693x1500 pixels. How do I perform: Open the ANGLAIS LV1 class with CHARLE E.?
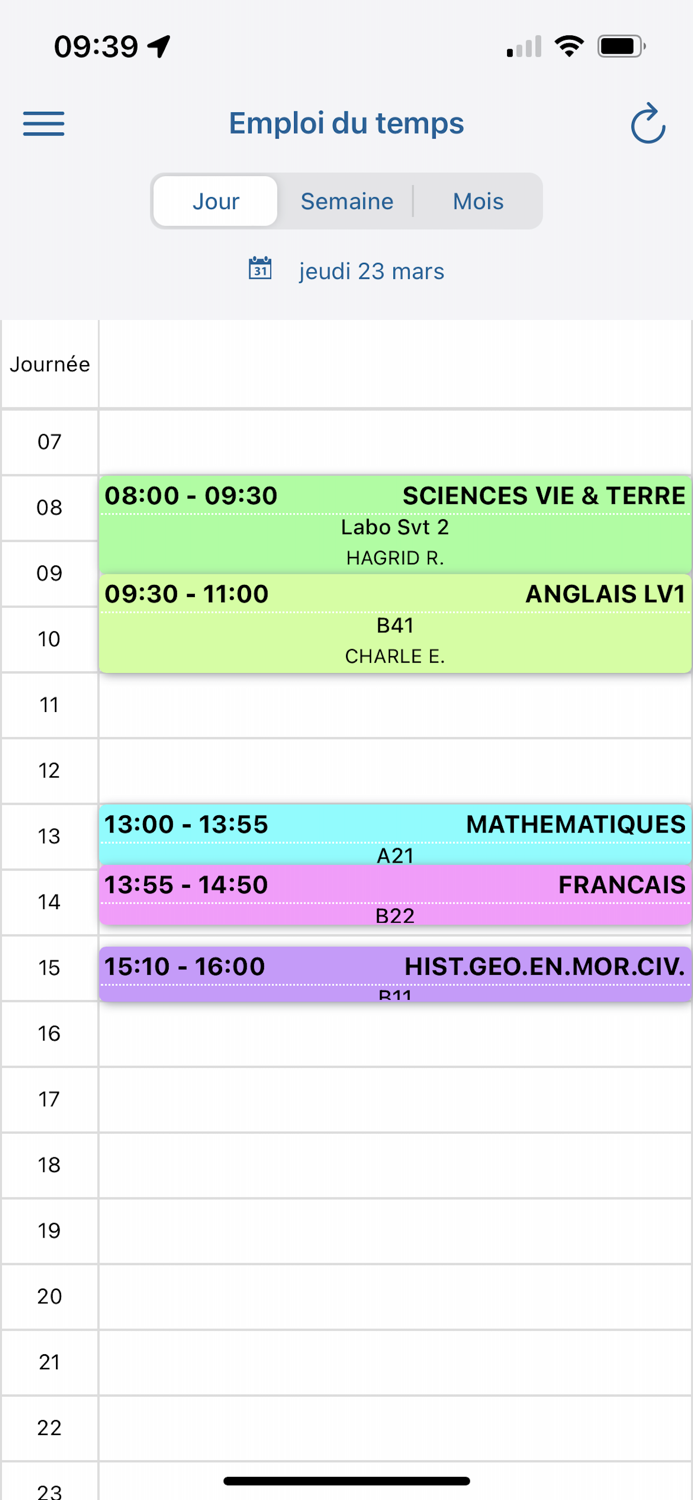[394, 623]
